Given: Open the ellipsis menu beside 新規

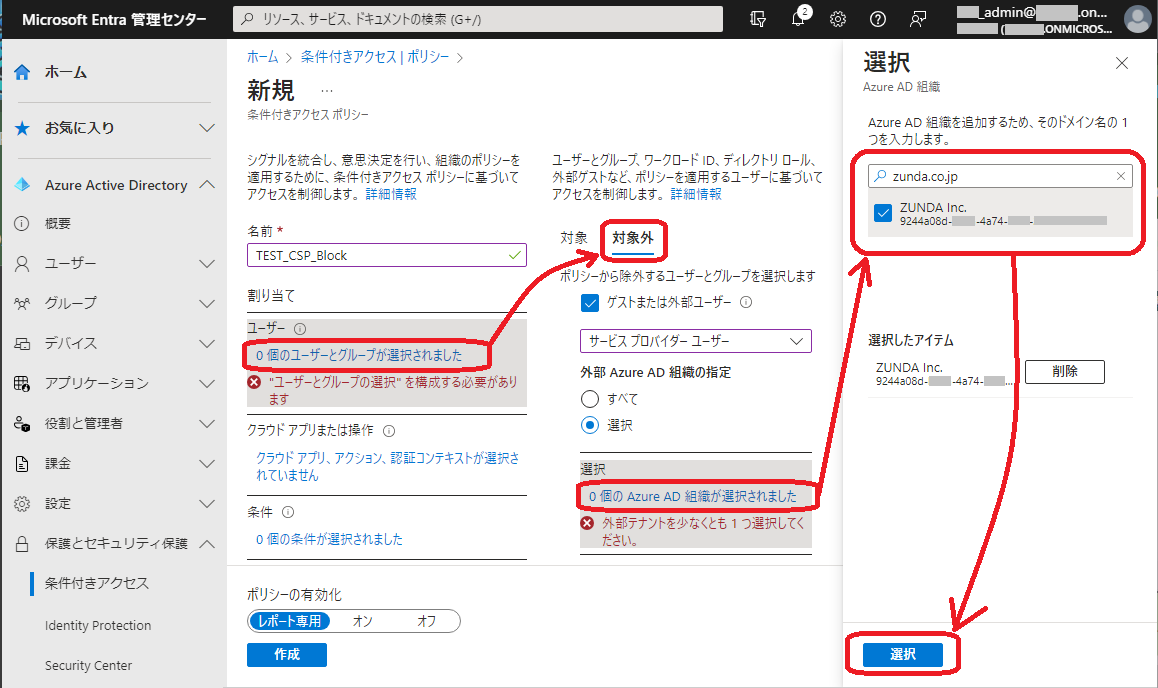Looking at the screenshot, I should coord(327,91).
